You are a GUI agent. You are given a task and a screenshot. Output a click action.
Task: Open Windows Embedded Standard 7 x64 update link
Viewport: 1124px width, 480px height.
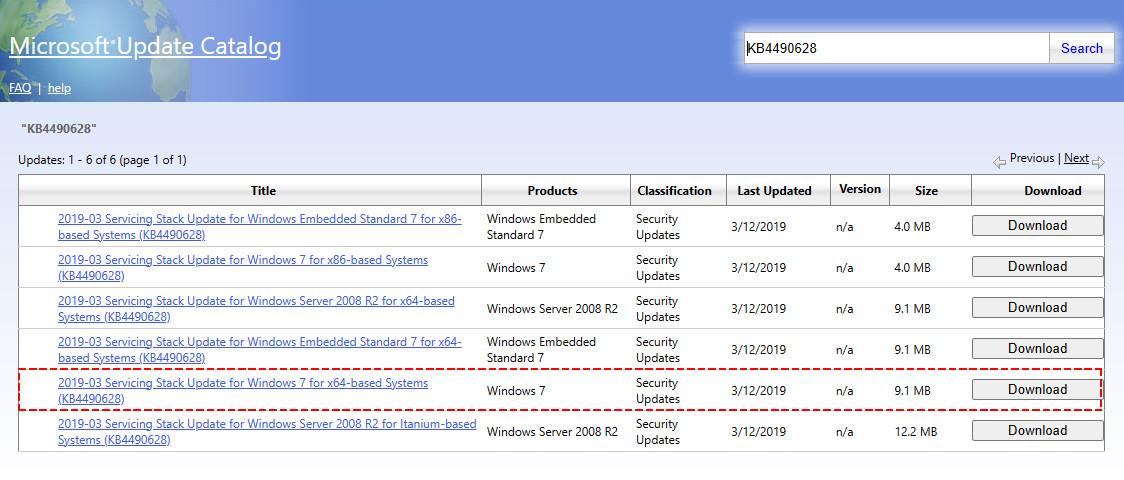(x=259, y=350)
